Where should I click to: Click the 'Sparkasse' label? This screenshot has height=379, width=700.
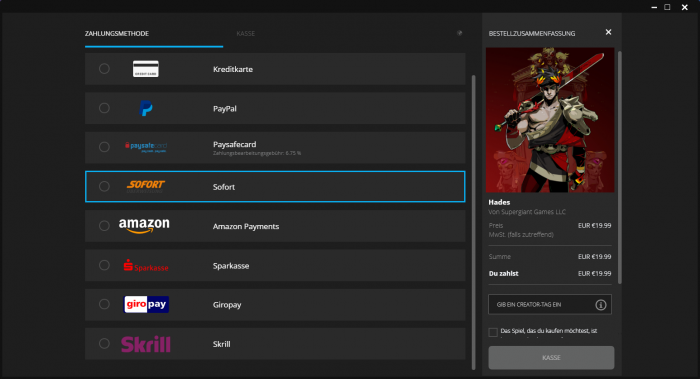pos(231,266)
